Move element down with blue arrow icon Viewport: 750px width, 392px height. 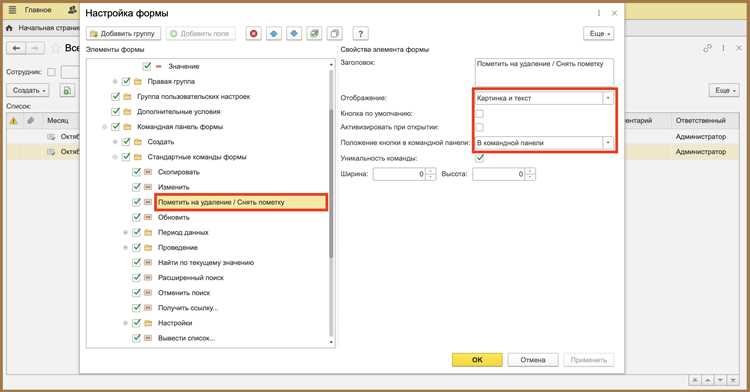click(294, 33)
